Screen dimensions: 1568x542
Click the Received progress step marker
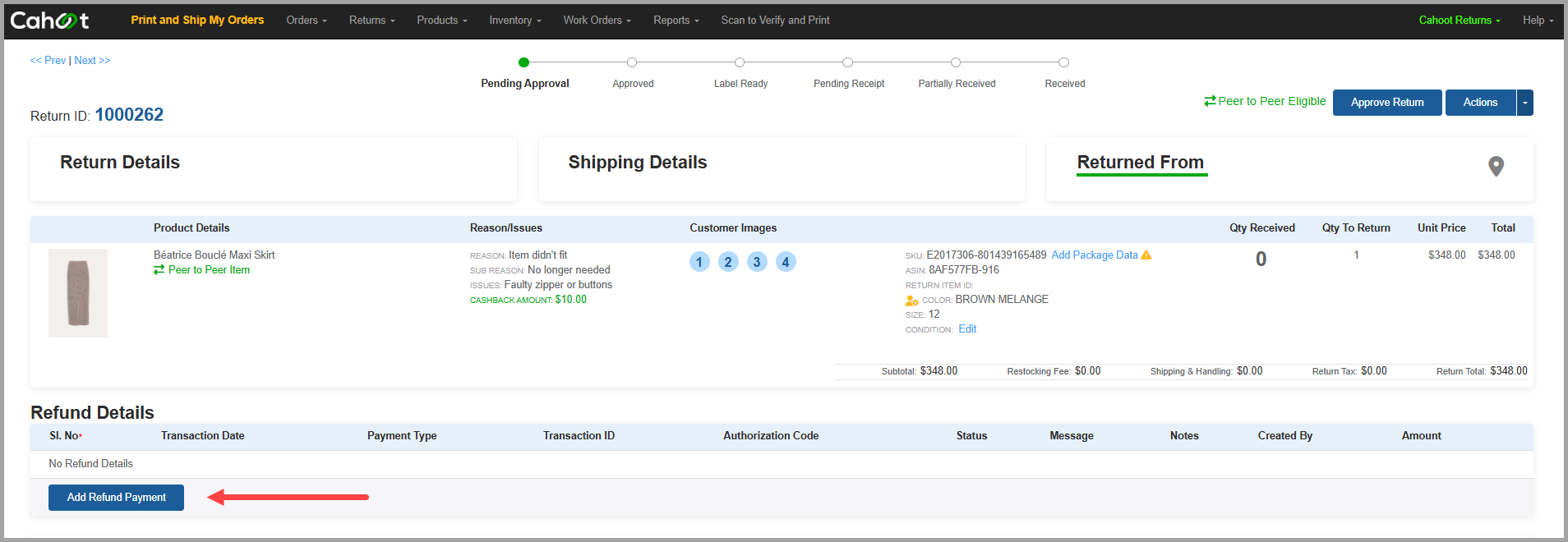(x=1063, y=62)
